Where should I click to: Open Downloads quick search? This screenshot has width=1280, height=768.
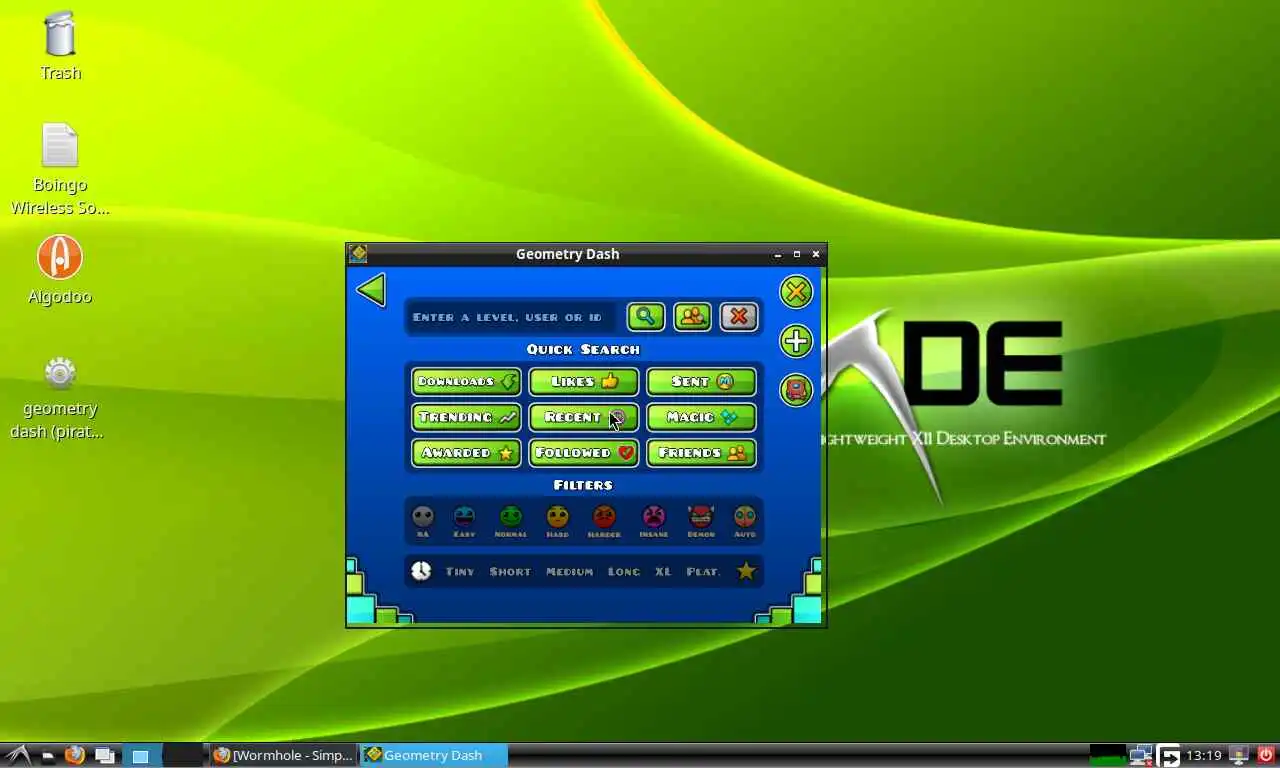466,381
